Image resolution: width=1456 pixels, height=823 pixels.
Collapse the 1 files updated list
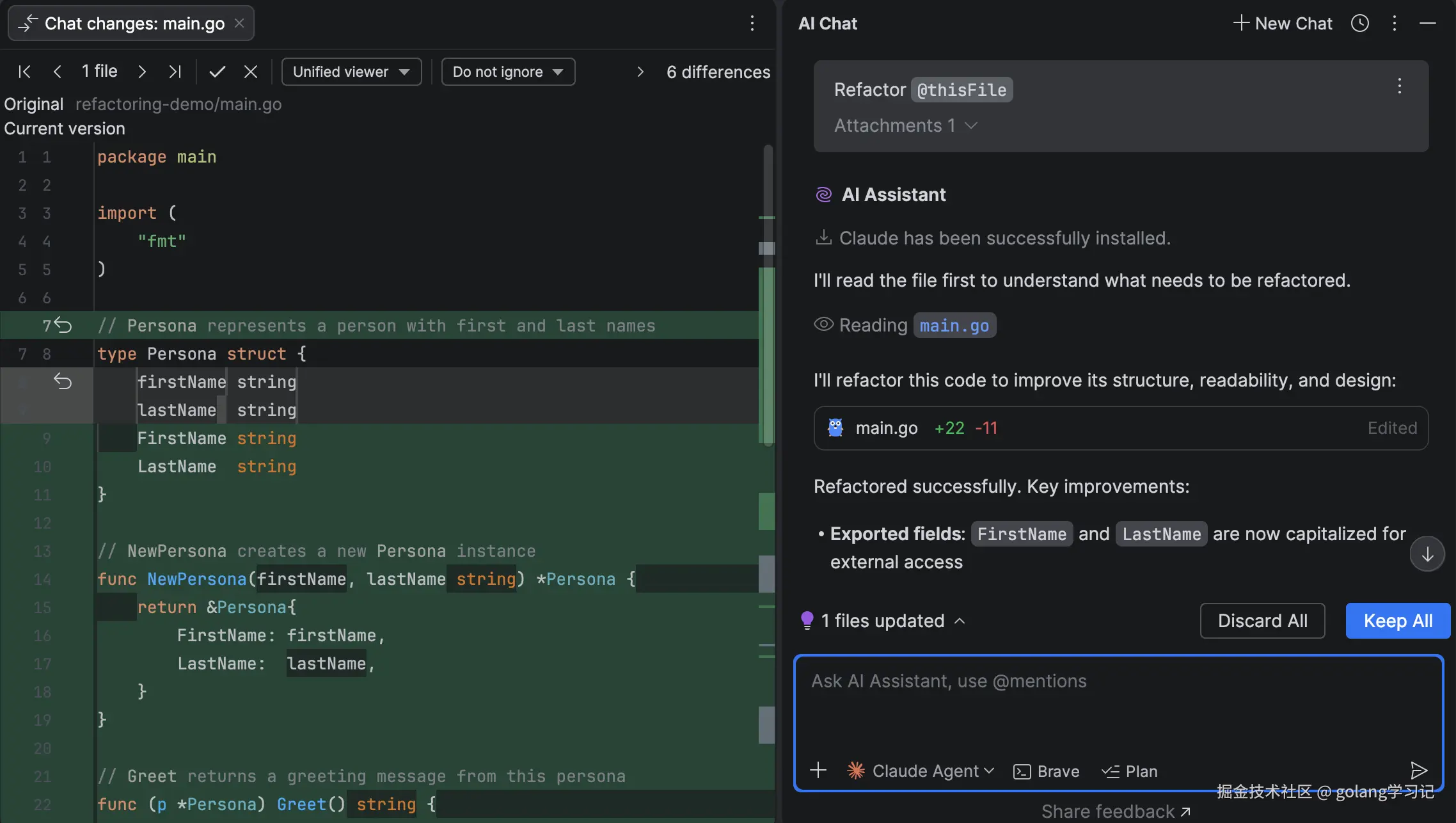(960, 621)
